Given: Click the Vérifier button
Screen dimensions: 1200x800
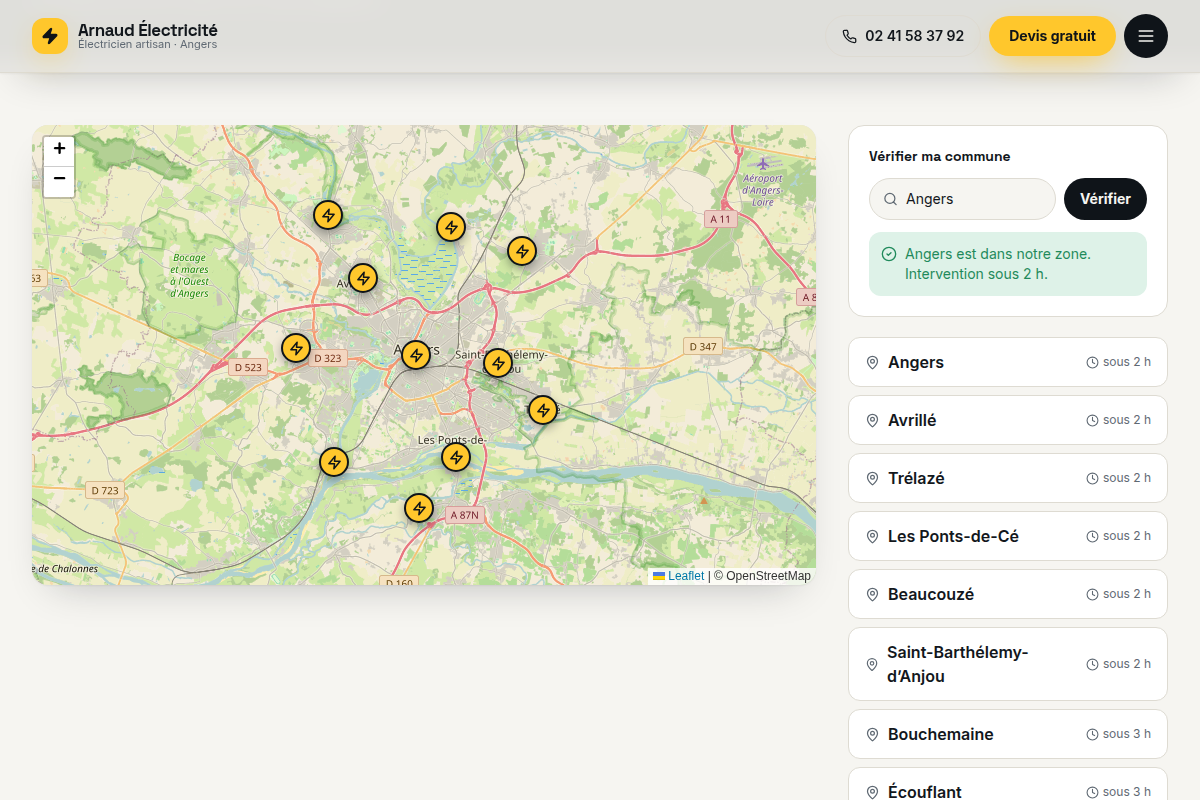Looking at the screenshot, I should coord(1105,199).
